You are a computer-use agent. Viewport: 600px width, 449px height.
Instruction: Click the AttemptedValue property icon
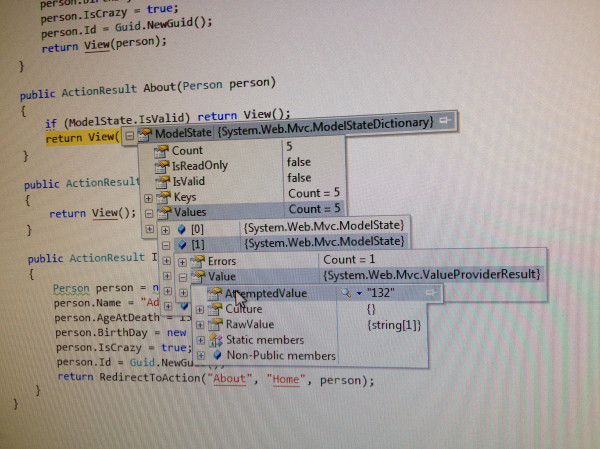(215, 293)
